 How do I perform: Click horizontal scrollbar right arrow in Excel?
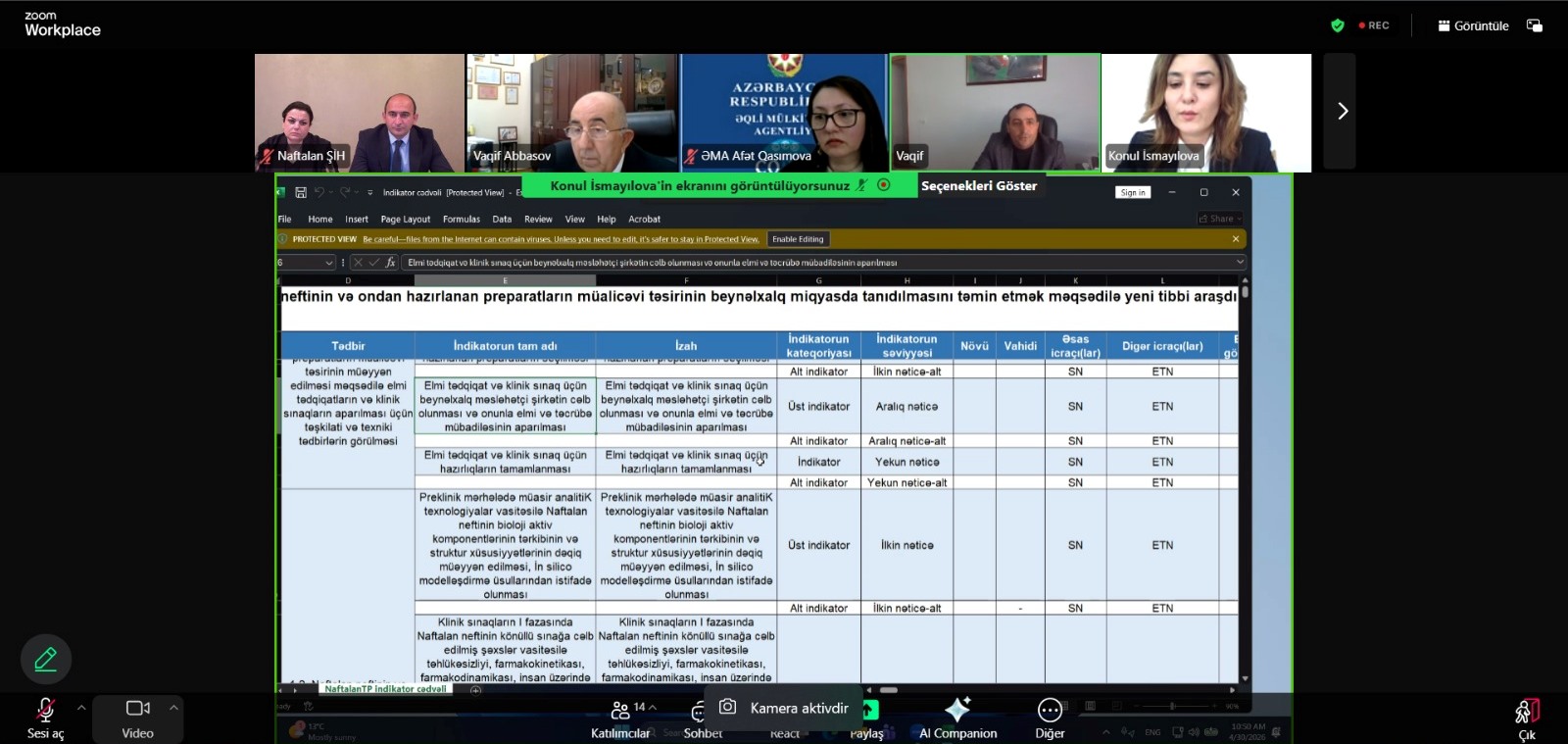click(1232, 690)
